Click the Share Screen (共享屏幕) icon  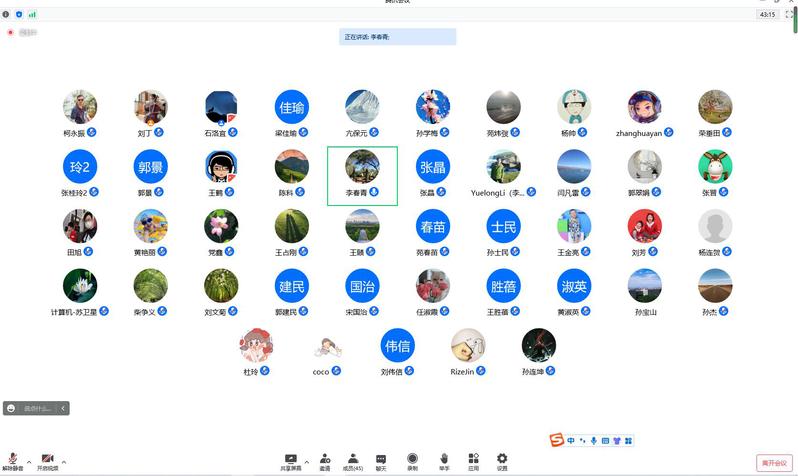click(x=291, y=459)
